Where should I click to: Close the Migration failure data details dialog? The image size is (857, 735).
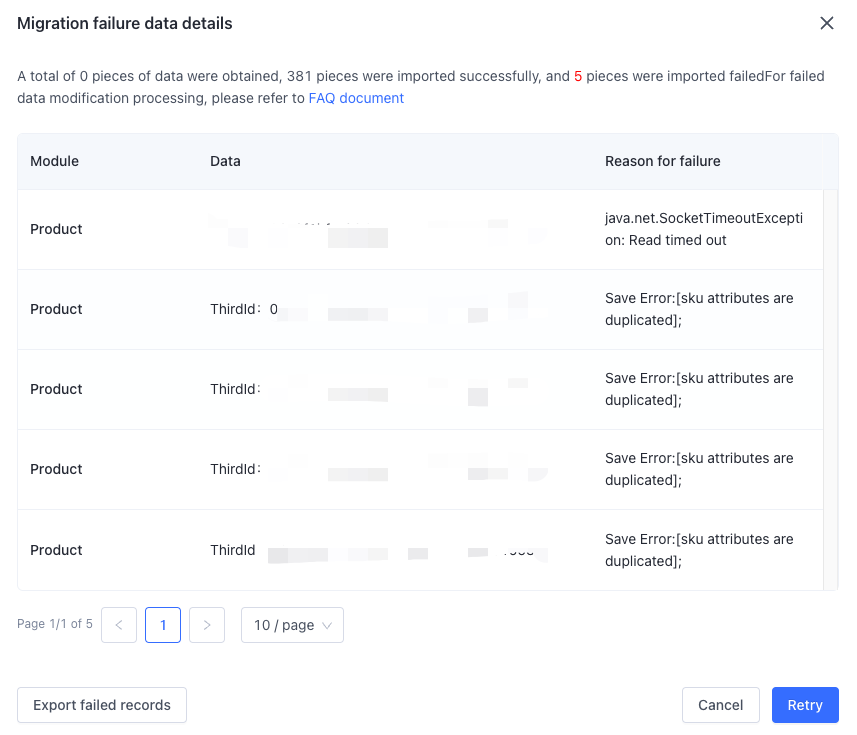(x=827, y=23)
